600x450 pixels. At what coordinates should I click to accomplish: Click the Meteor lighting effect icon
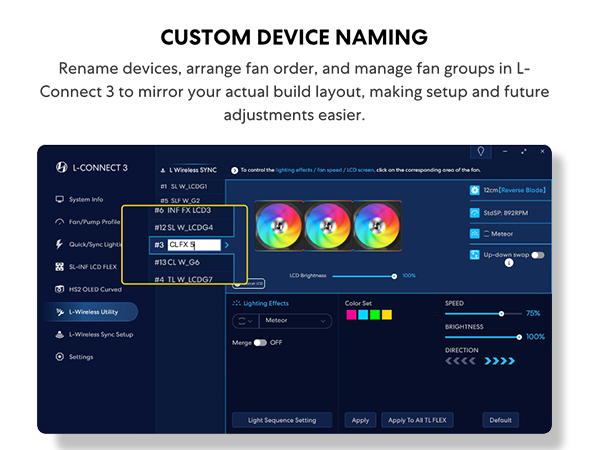(474, 233)
